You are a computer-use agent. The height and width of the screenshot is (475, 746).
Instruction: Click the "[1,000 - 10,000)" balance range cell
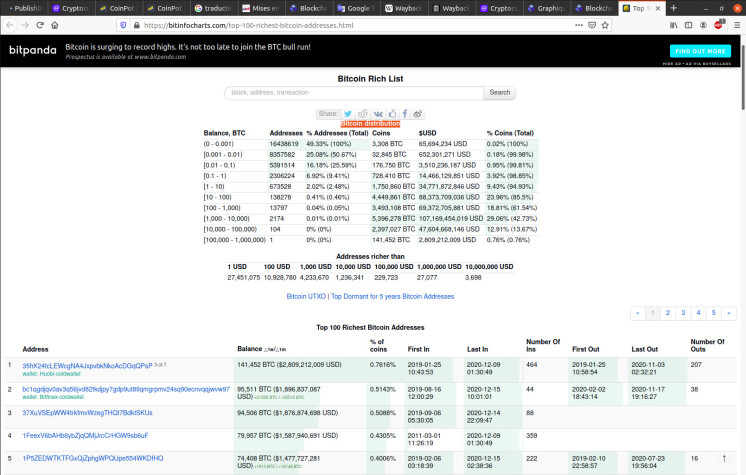pyautogui.click(x=226, y=218)
